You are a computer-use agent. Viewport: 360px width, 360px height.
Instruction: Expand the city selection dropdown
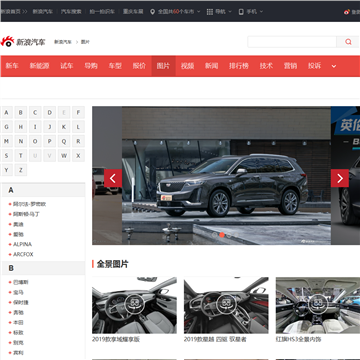click(199, 12)
